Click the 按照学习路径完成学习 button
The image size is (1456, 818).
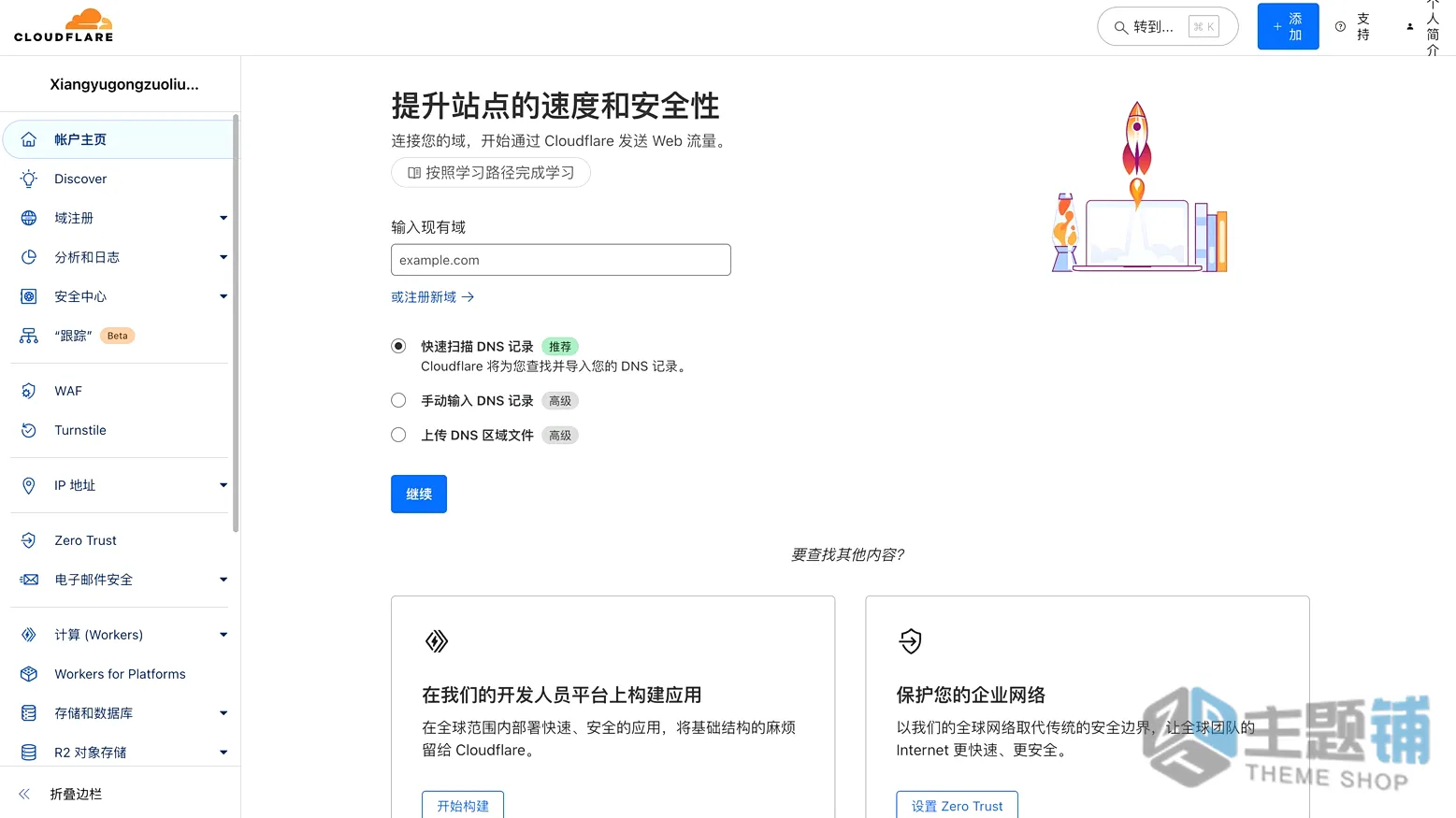pos(491,173)
